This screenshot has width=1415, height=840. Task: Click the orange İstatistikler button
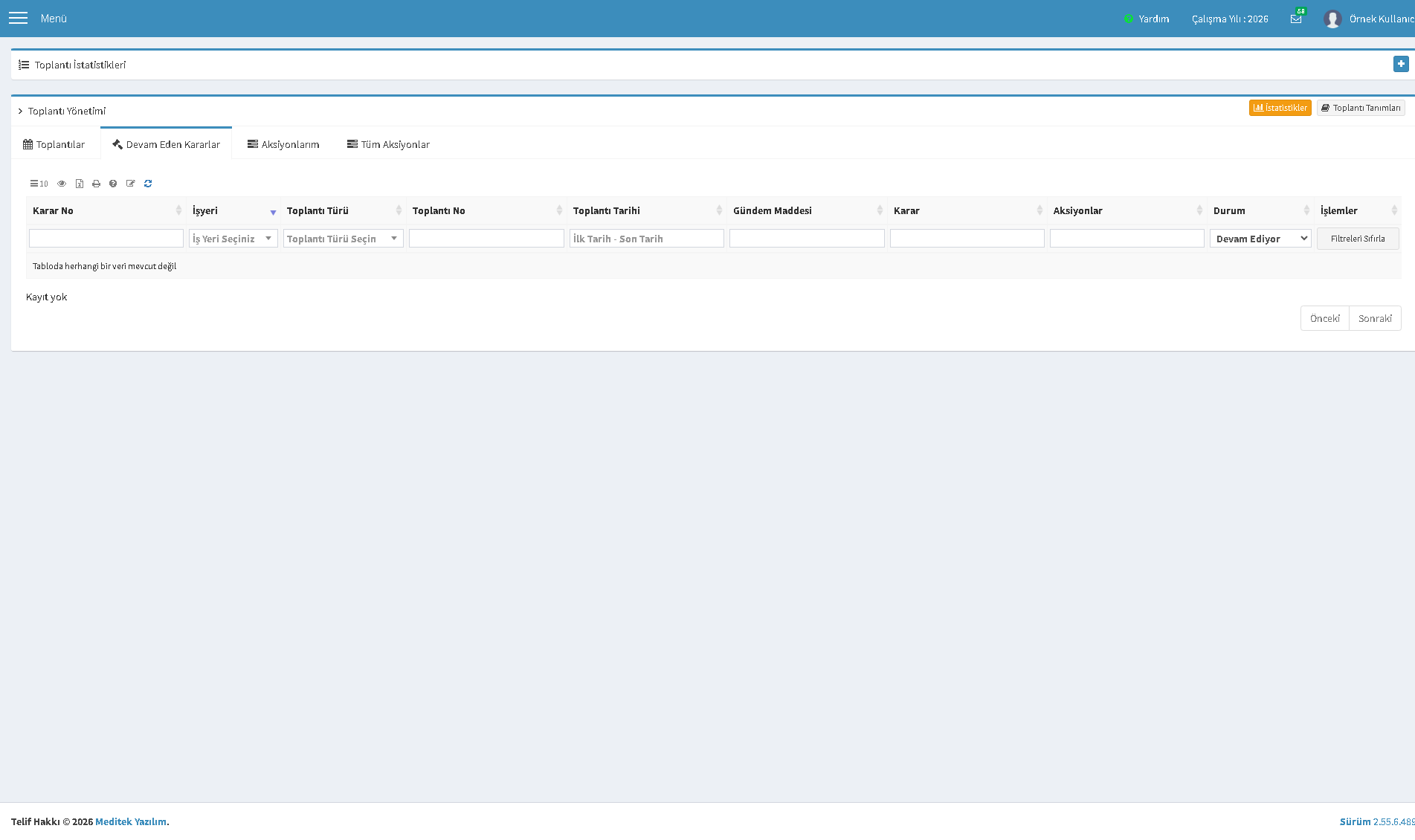(1280, 108)
